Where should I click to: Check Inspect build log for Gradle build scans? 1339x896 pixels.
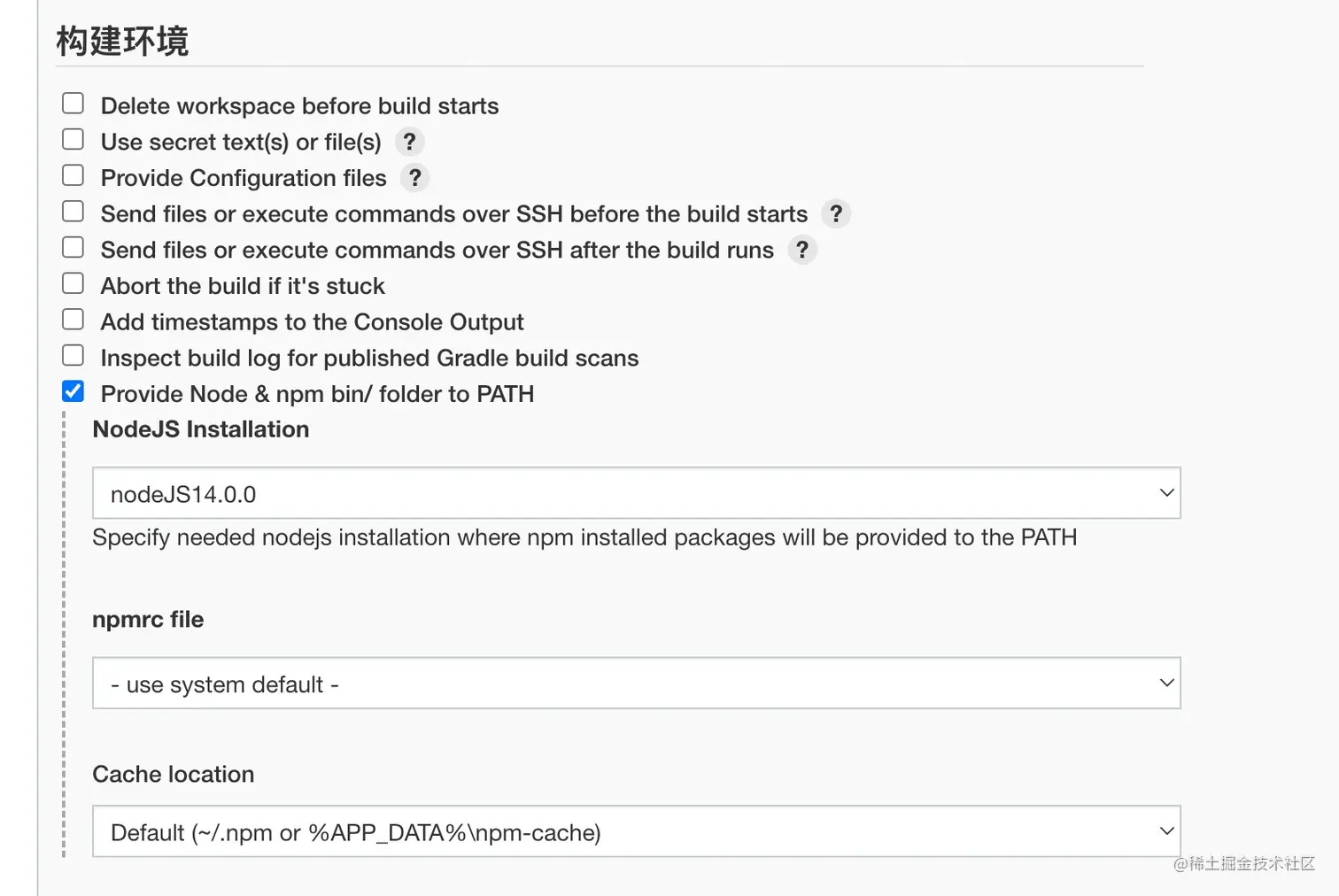pyautogui.click(x=74, y=356)
